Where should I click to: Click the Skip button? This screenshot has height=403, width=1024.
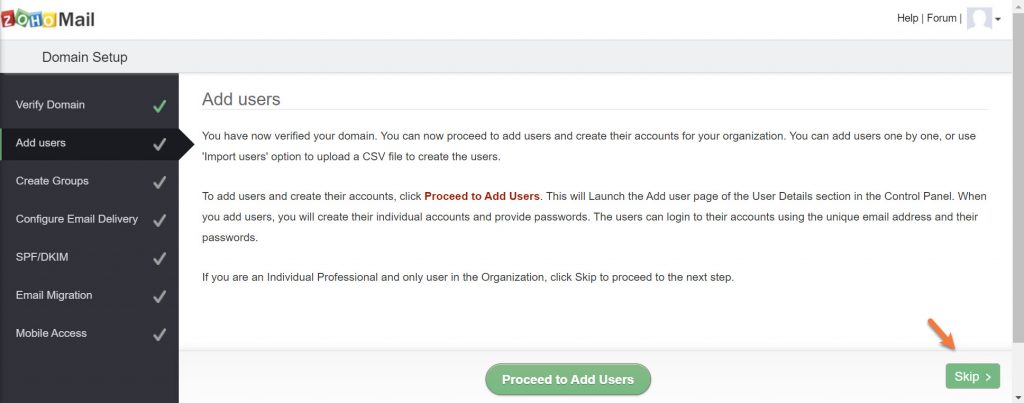(x=972, y=377)
